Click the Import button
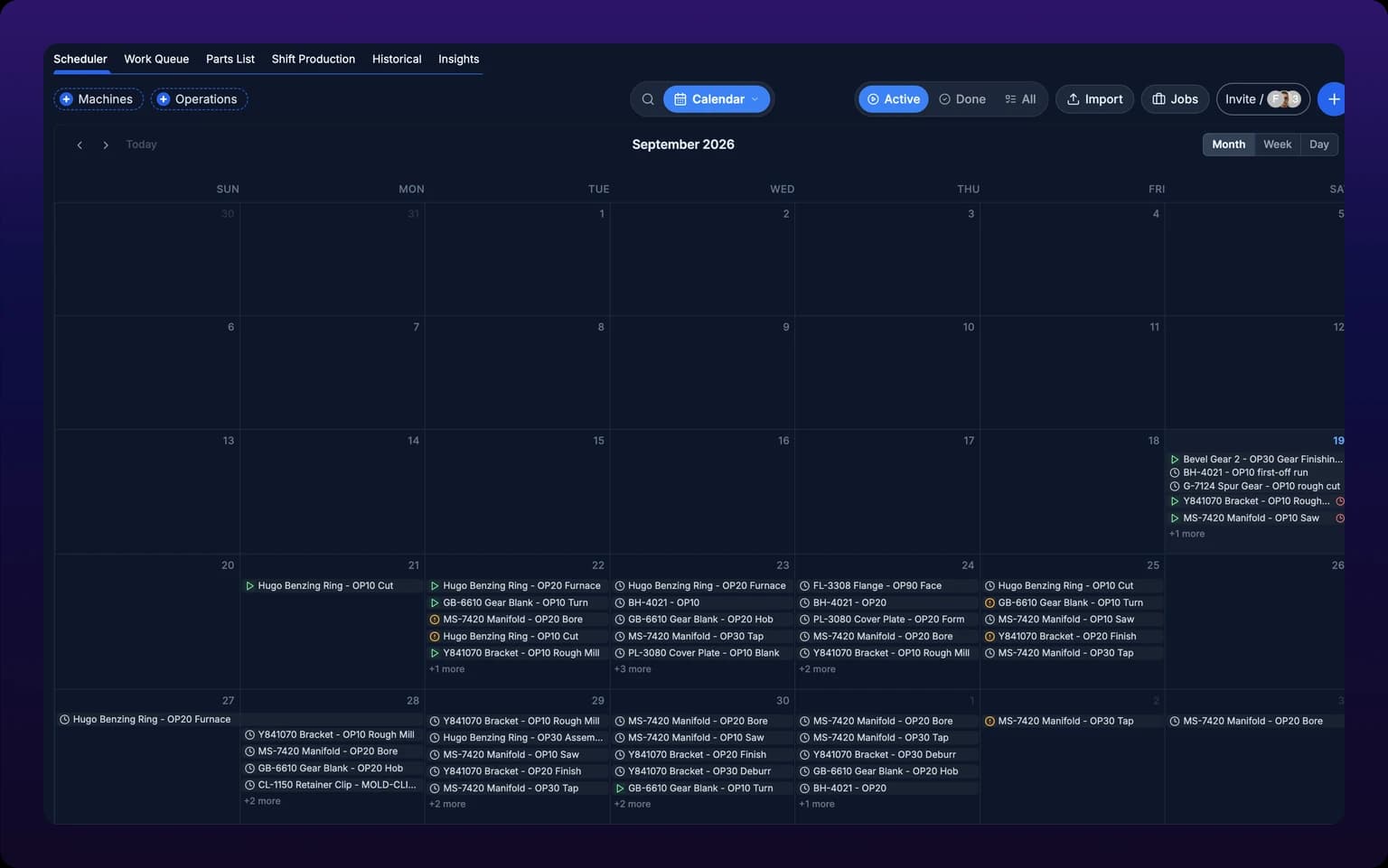The width and height of the screenshot is (1388, 868). pyautogui.click(x=1094, y=99)
